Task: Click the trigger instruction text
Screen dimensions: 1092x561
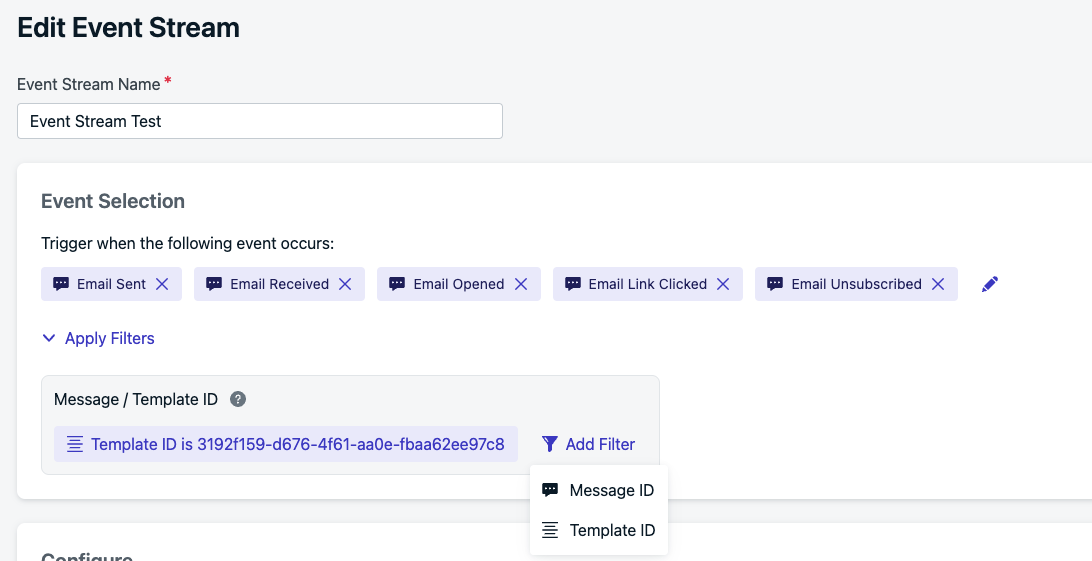Action: [x=187, y=244]
